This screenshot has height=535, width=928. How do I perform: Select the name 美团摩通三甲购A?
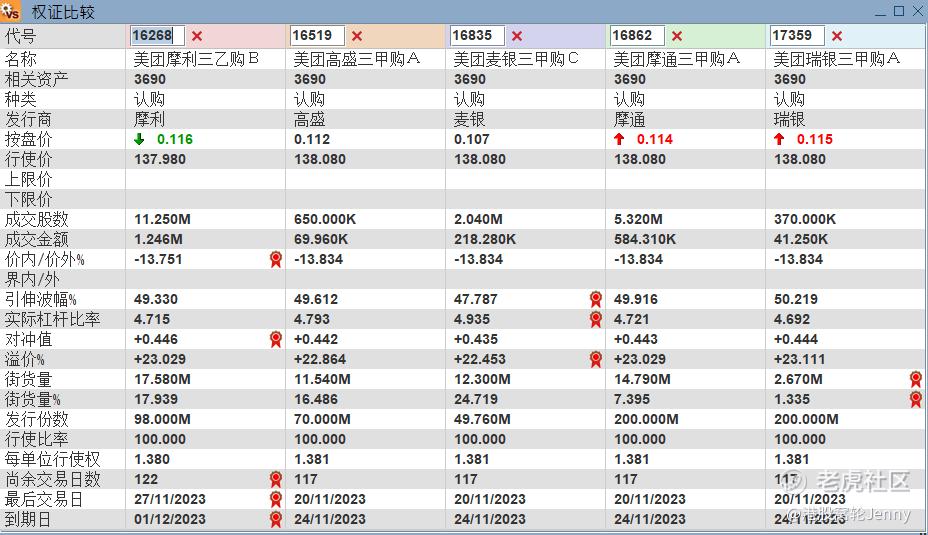[676, 59]
